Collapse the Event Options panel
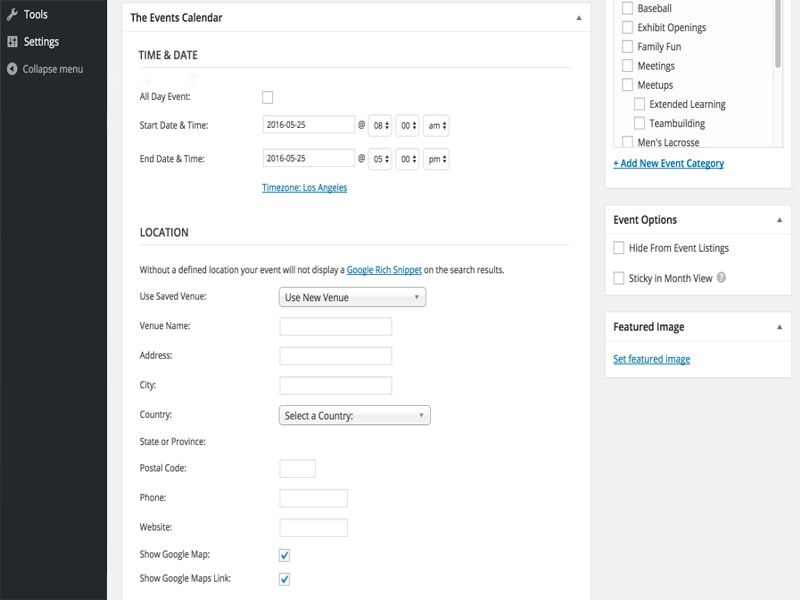 (779, 220)
